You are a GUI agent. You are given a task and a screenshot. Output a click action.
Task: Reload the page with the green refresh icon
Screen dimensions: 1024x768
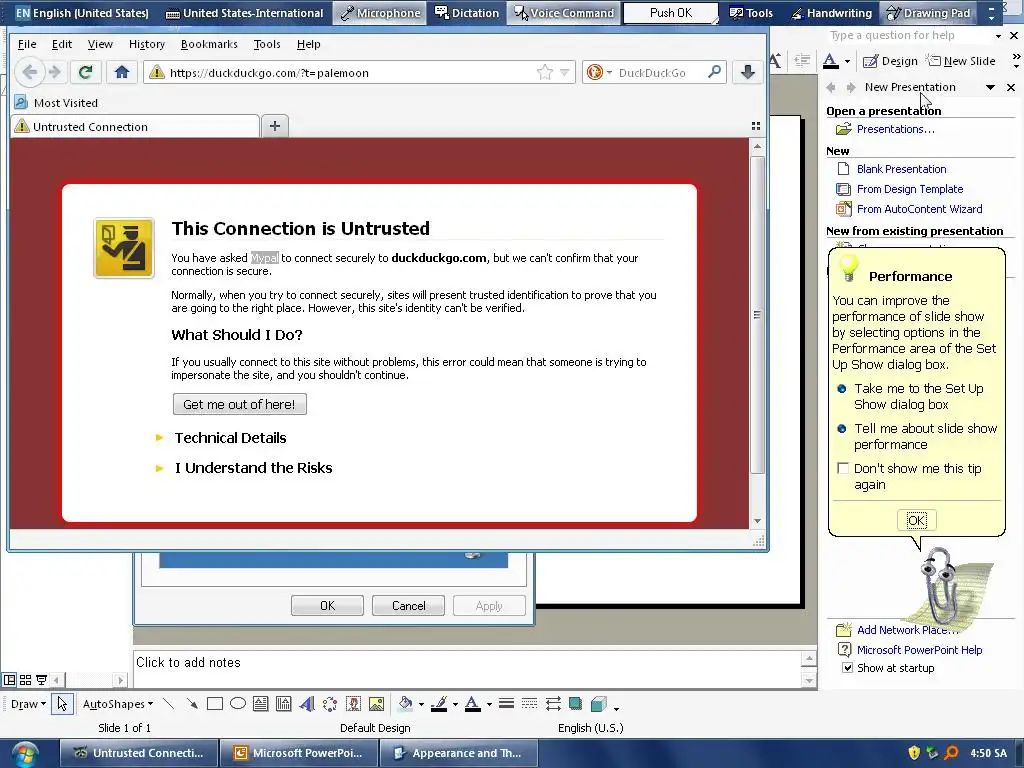[x=85, y=72]
